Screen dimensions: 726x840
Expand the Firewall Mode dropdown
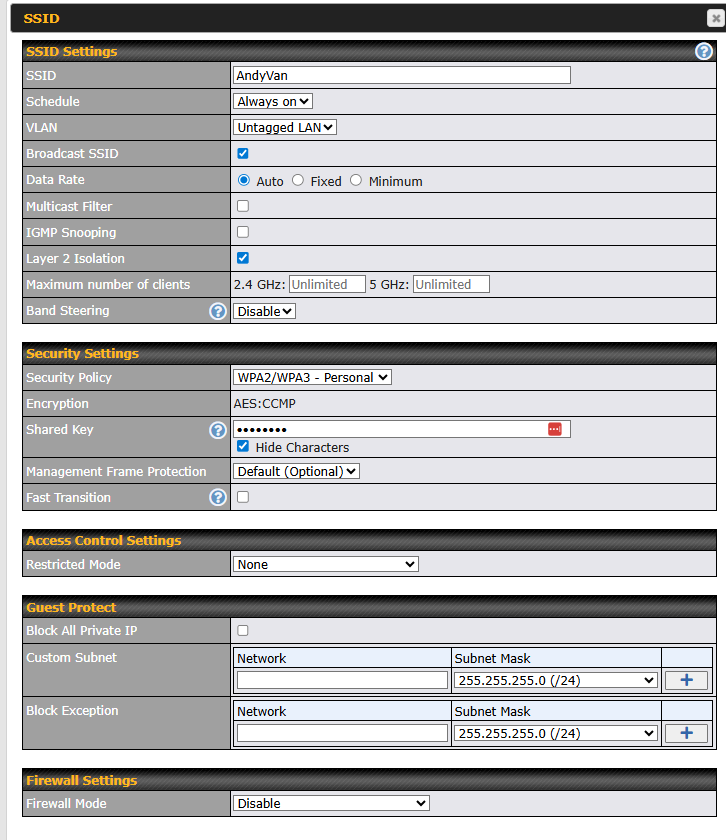coord(331,803)
